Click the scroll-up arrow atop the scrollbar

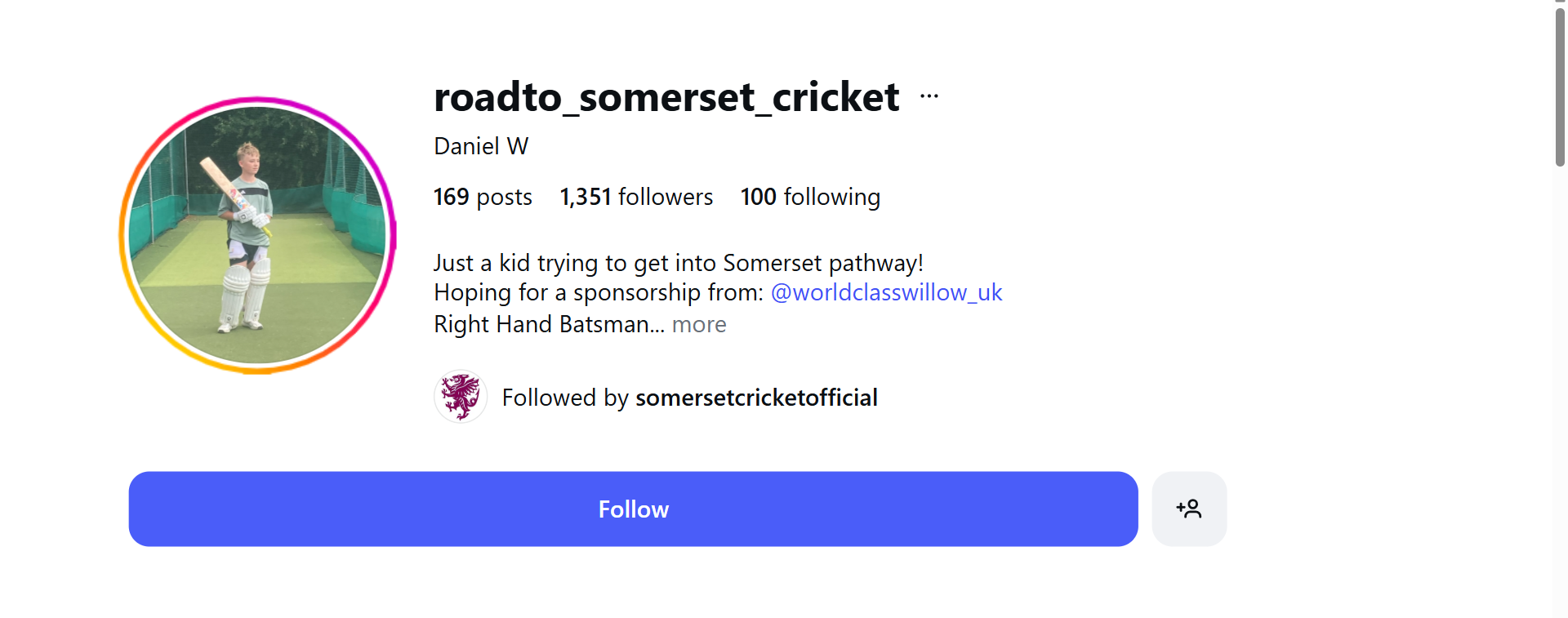coord(1560,2)
